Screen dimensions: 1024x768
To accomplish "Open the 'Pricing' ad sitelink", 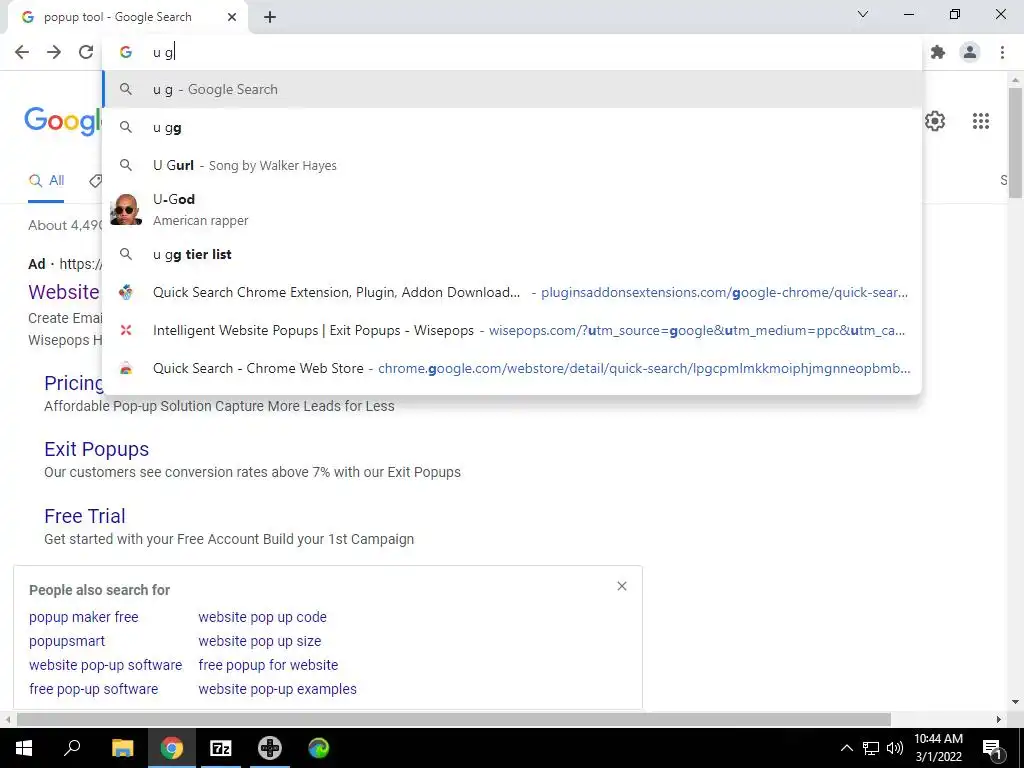I will [73, 383].
